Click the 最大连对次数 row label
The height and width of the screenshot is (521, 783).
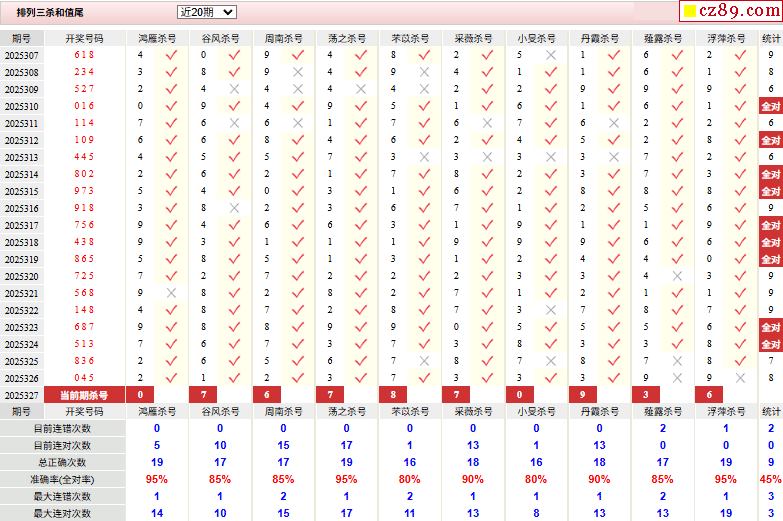pyautogui.click(x=62, y=514)
